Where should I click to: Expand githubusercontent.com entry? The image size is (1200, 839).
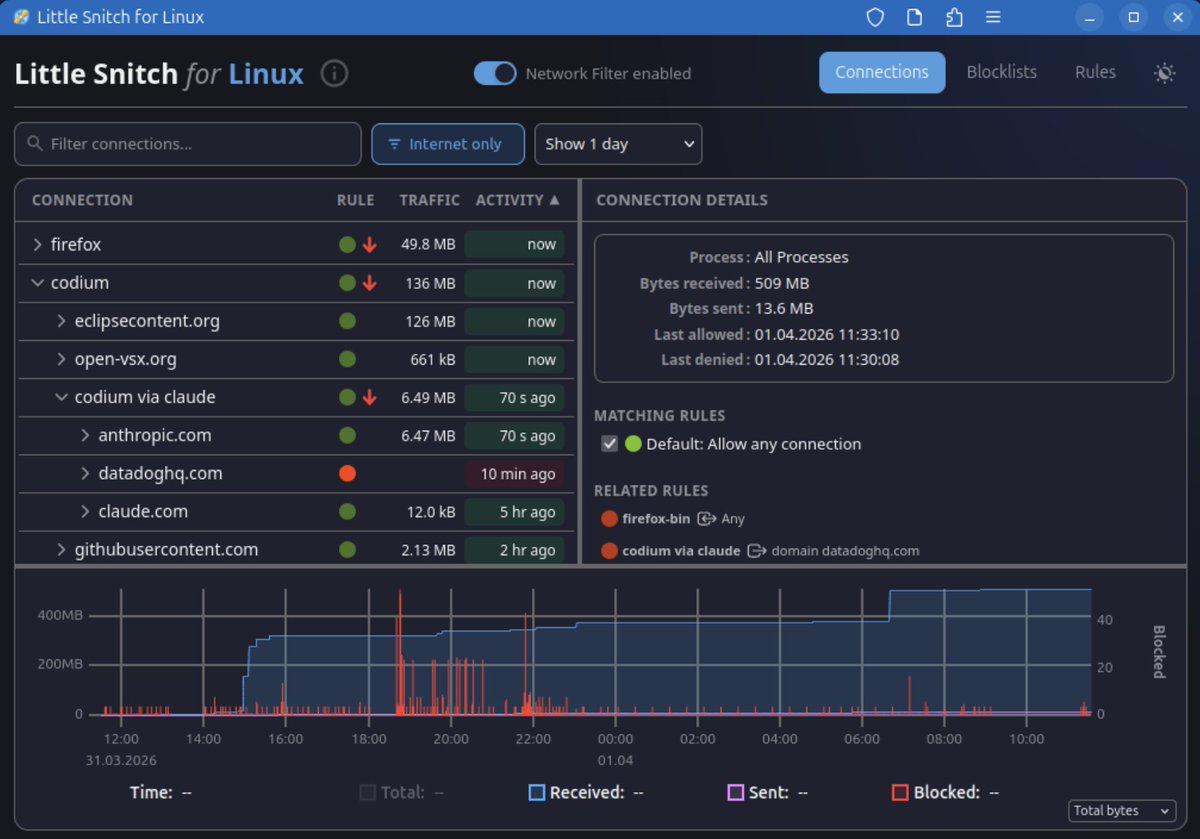[61, 549]
